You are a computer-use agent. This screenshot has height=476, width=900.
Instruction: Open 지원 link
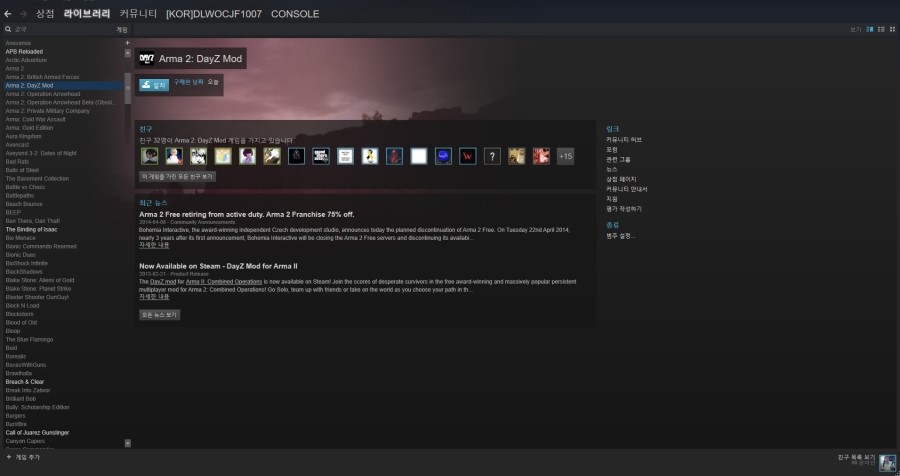point(612,199)
